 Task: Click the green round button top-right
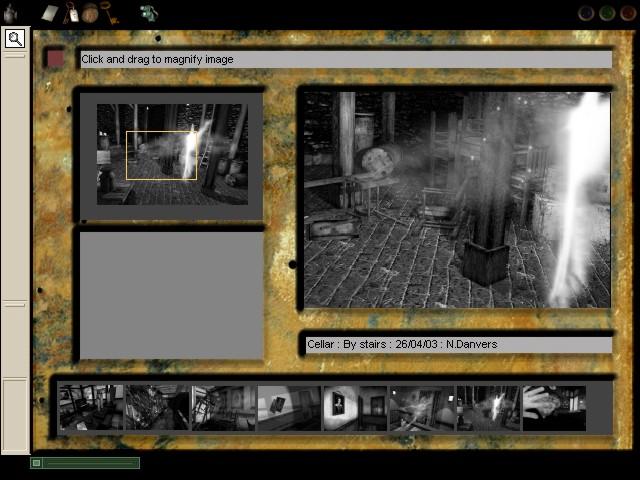606,13
